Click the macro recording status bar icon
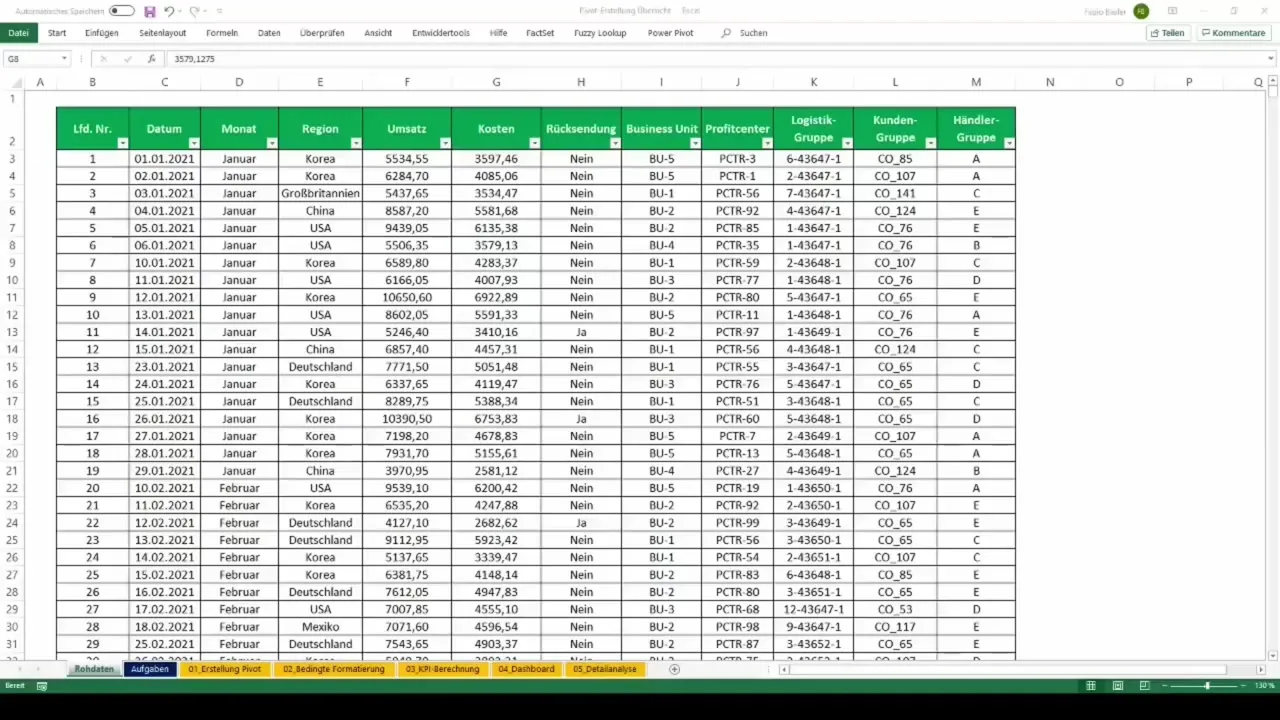 42,686
